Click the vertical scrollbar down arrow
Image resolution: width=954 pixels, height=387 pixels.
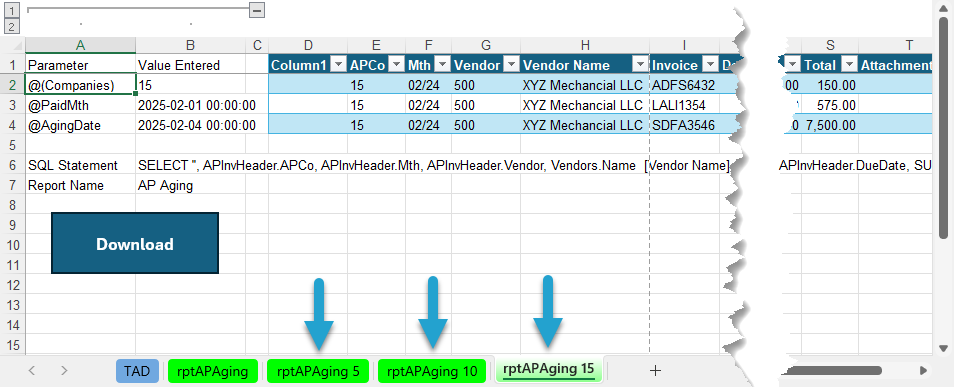tap(943, 349)
